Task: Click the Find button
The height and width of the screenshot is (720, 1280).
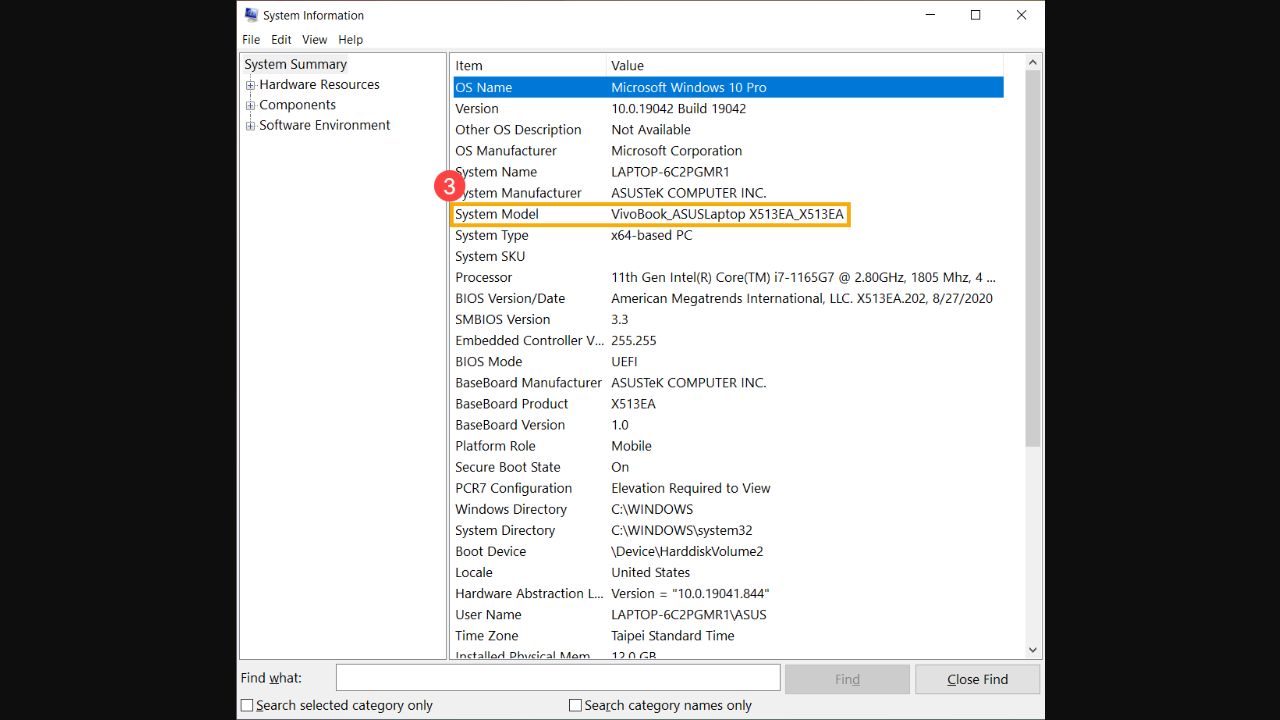Action: pyautogui.click(x=847, y=679)
